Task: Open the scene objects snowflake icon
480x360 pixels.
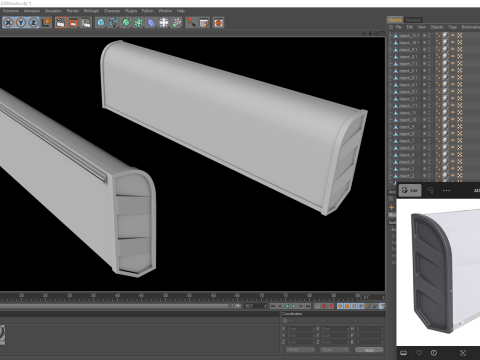Action: point(164,23)
